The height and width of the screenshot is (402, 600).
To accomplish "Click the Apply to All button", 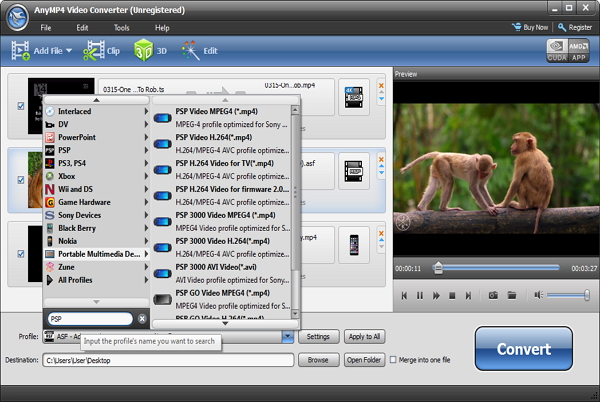I will pos(362,337).
